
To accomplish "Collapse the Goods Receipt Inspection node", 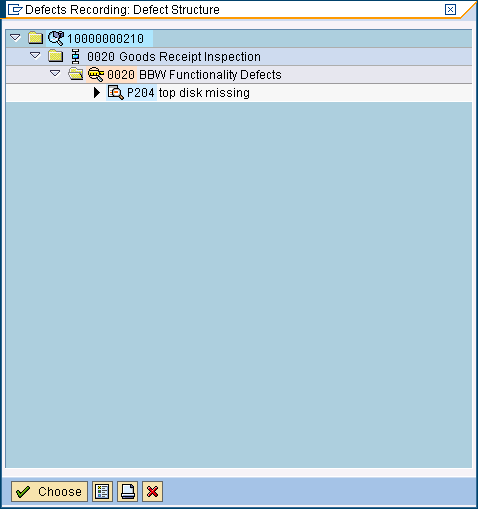I will (x=35, y=56).
